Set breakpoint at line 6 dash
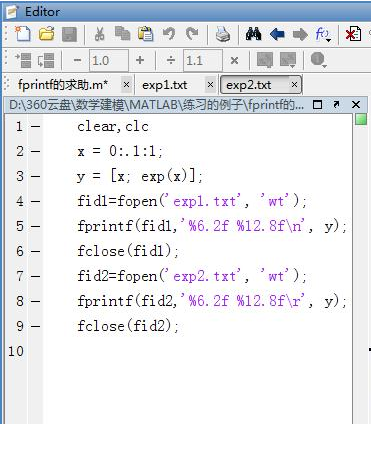 [x=35, y=251]
